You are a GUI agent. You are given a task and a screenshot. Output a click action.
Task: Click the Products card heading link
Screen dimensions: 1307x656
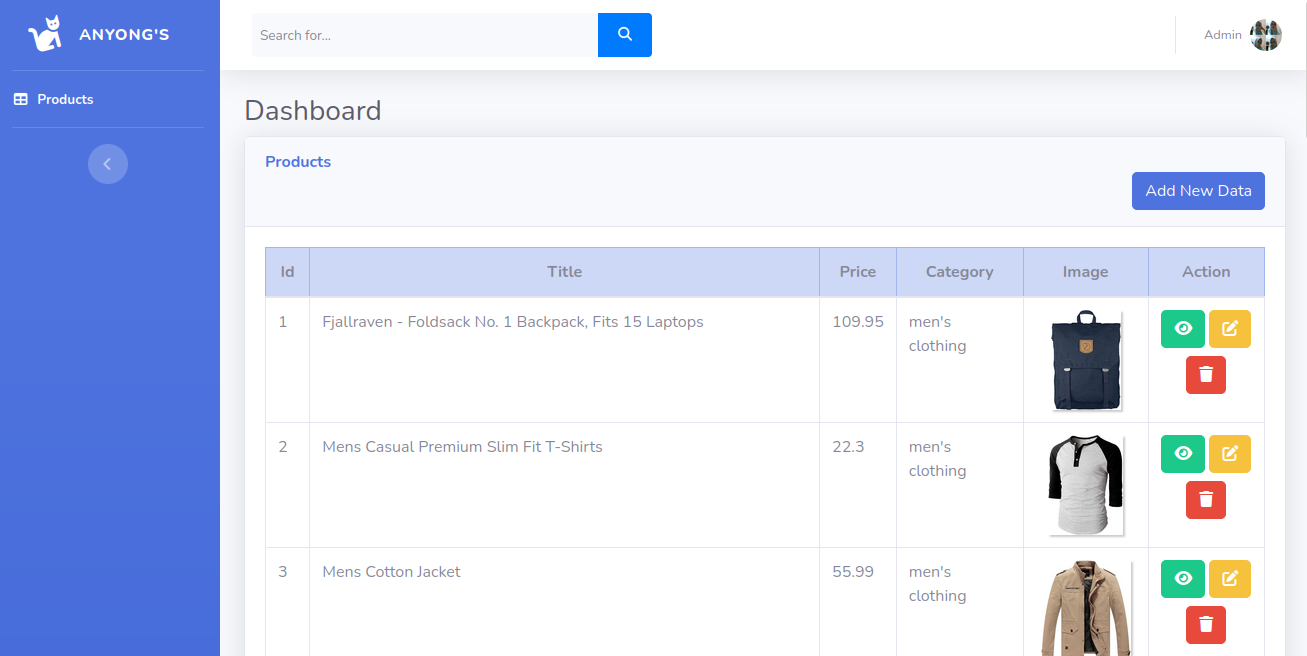pyautogui.click(x=298, y=162)
